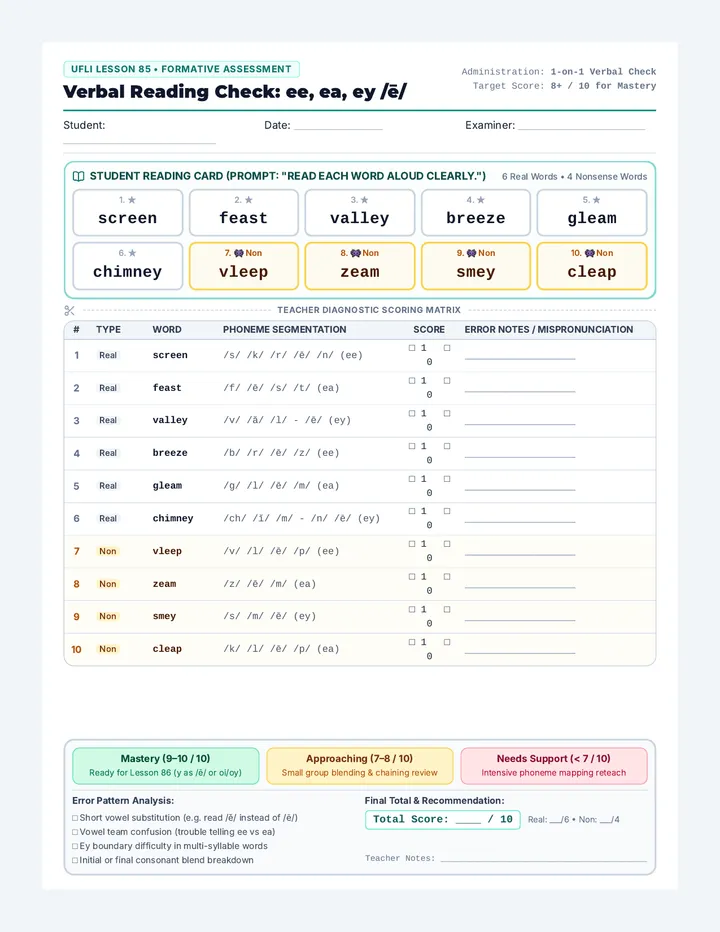The image size is (720, 932).
Task: Click the '6 Real Words • 4 Nonsense Words' note
Action: point(574,177)
